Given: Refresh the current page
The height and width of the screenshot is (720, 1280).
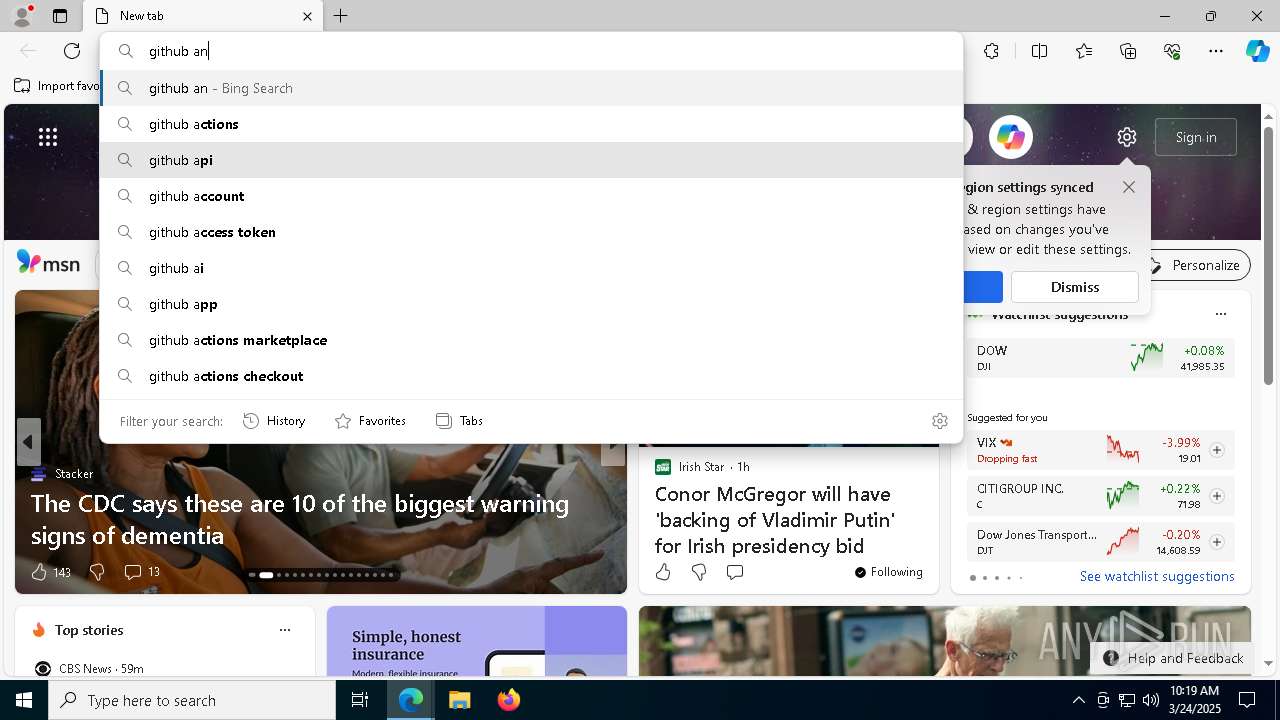Looking at the screenshot, I should [72, 51].
